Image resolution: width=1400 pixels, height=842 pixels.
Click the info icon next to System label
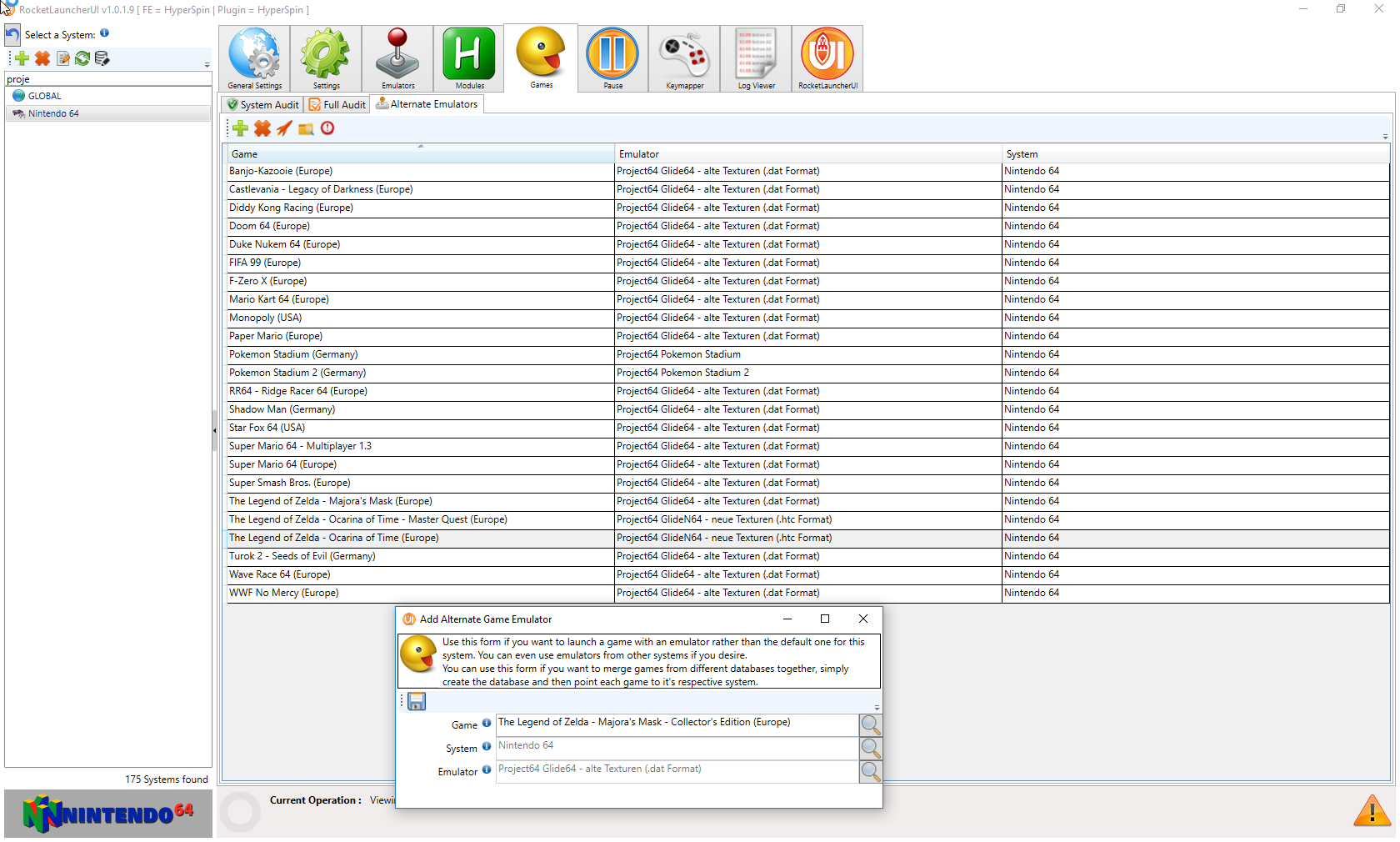[x=487, y=747]
